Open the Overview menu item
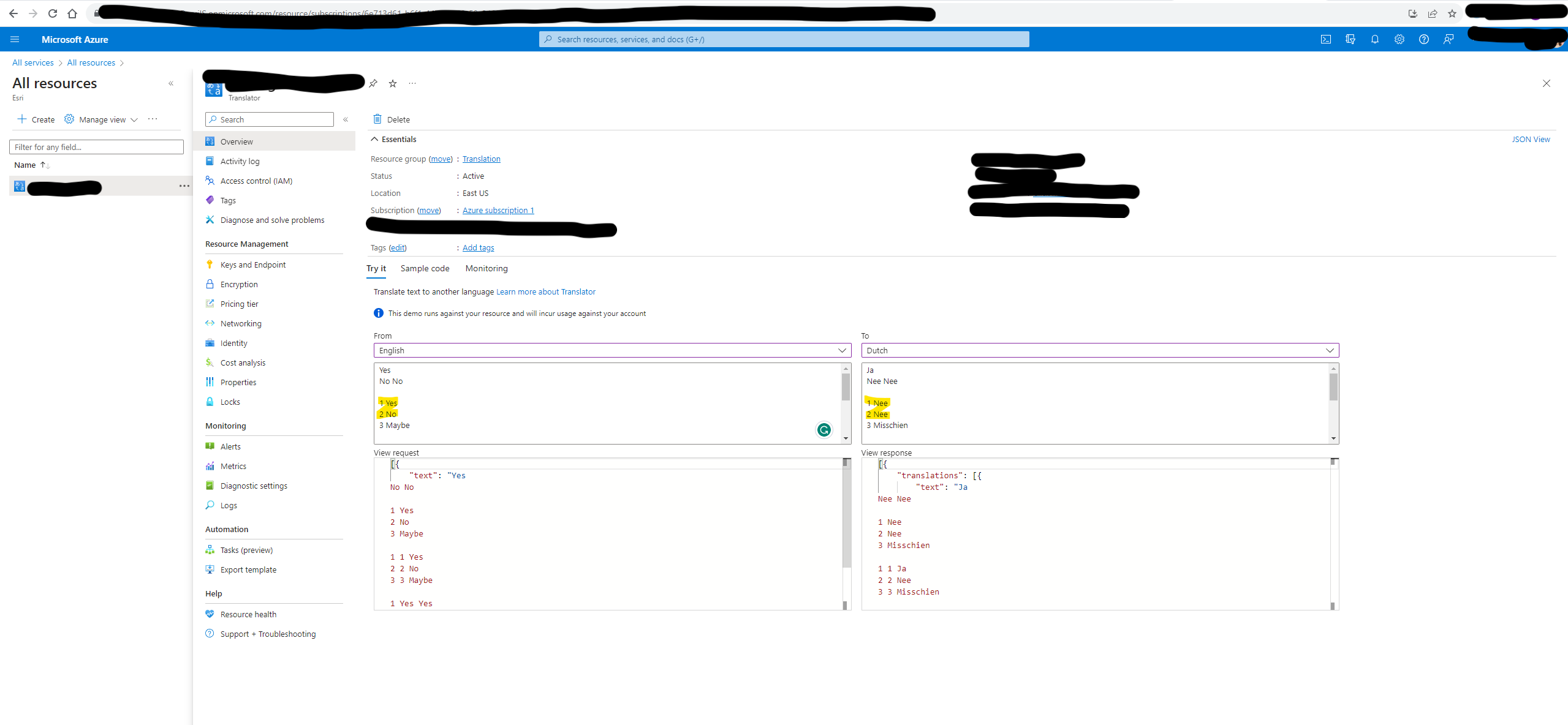 pyautogui.click(x=274, y=141)
